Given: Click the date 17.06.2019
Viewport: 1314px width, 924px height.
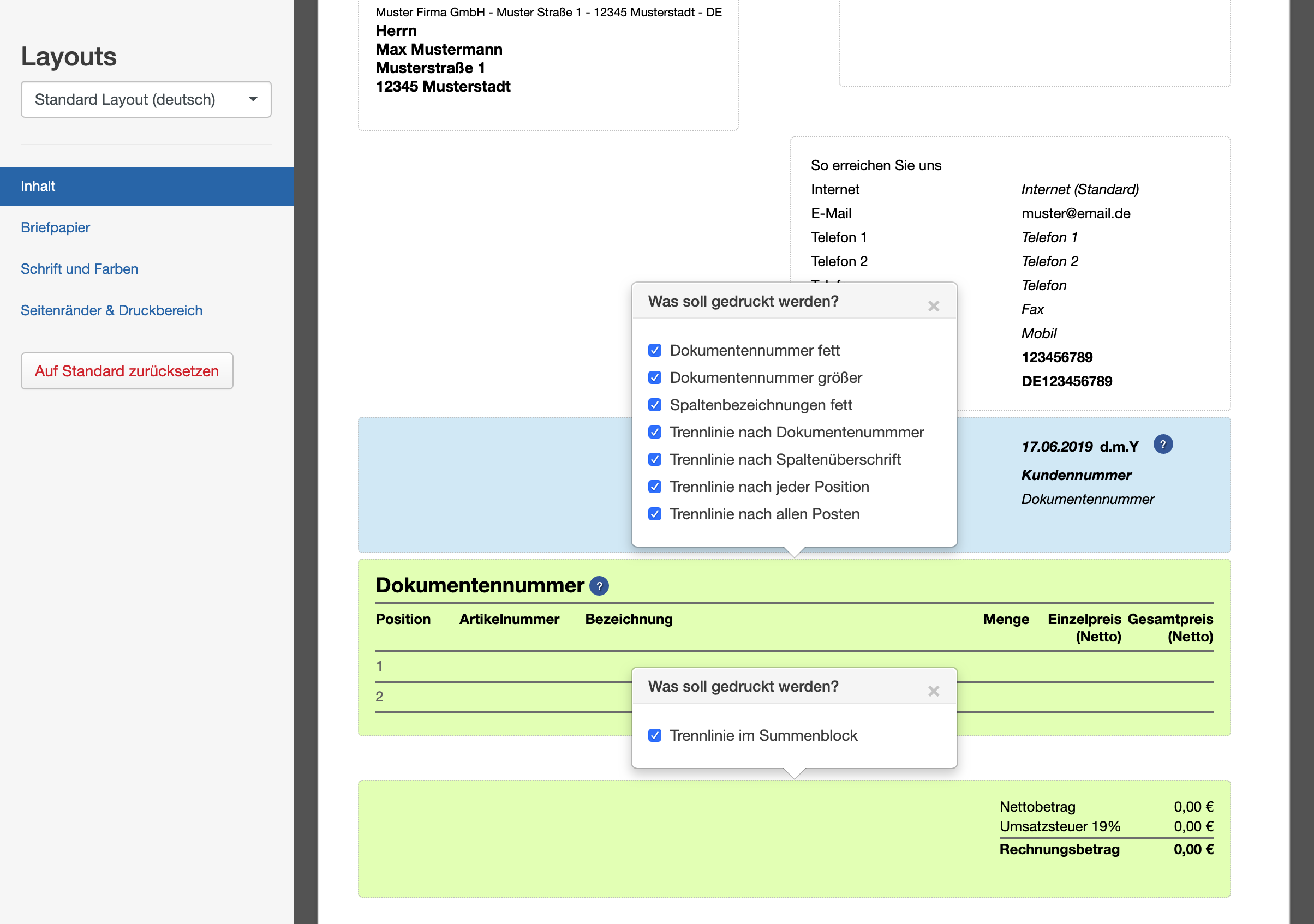Looking at the screenshot, I should (1056, 447).
